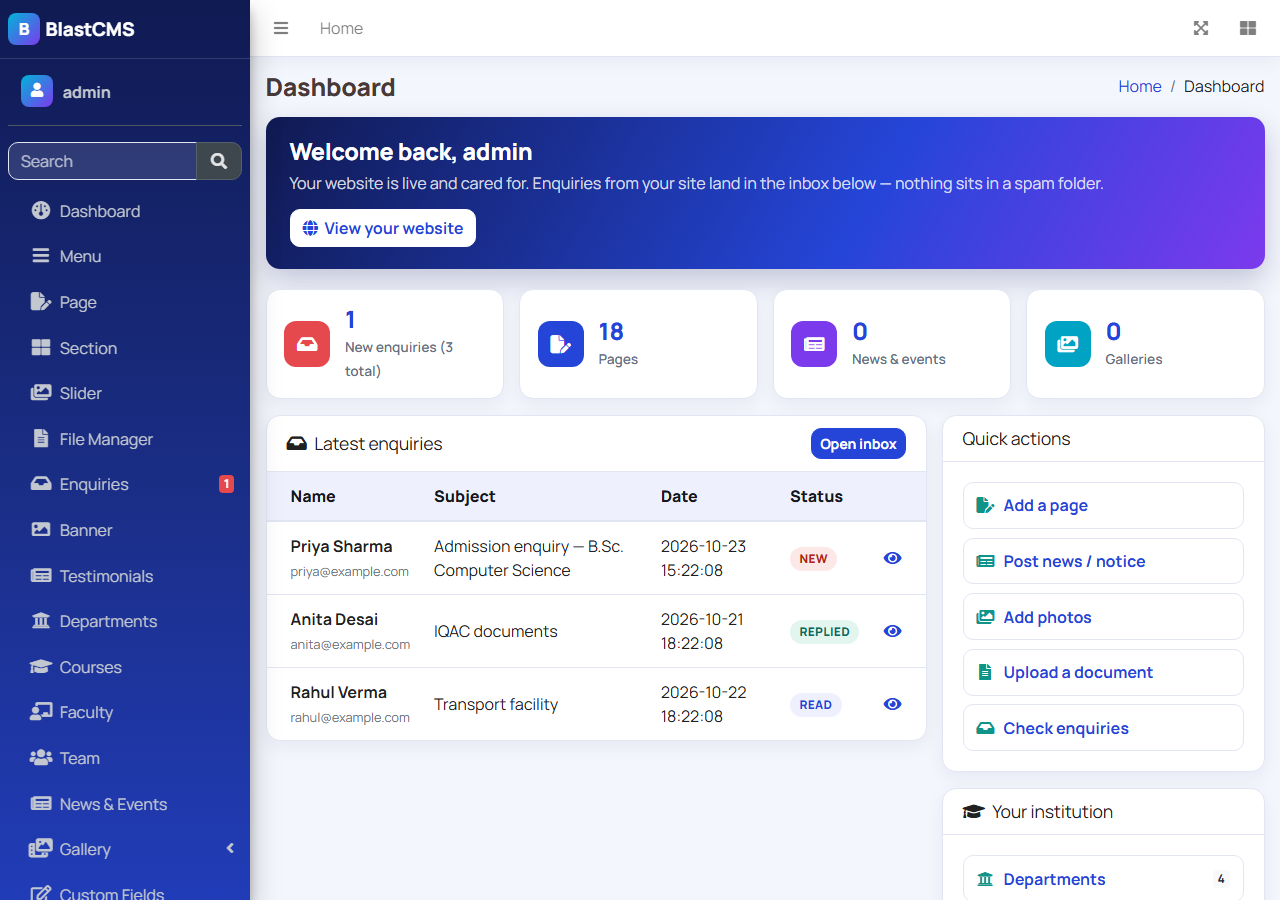
Task: Open the grid panel icon in top bar
Action: click(x=1248, y=28)
